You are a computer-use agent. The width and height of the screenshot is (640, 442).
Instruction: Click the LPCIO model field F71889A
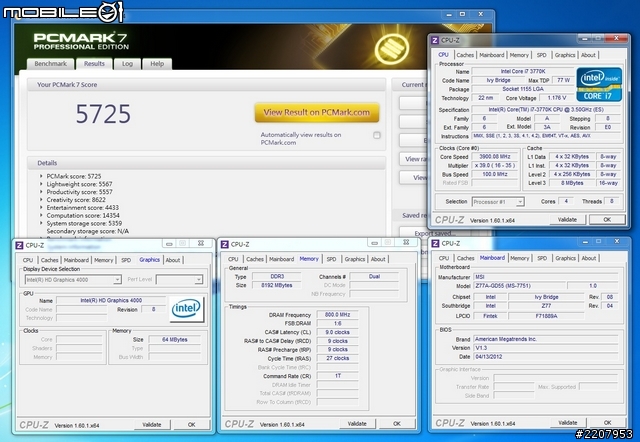coord(546,316)
